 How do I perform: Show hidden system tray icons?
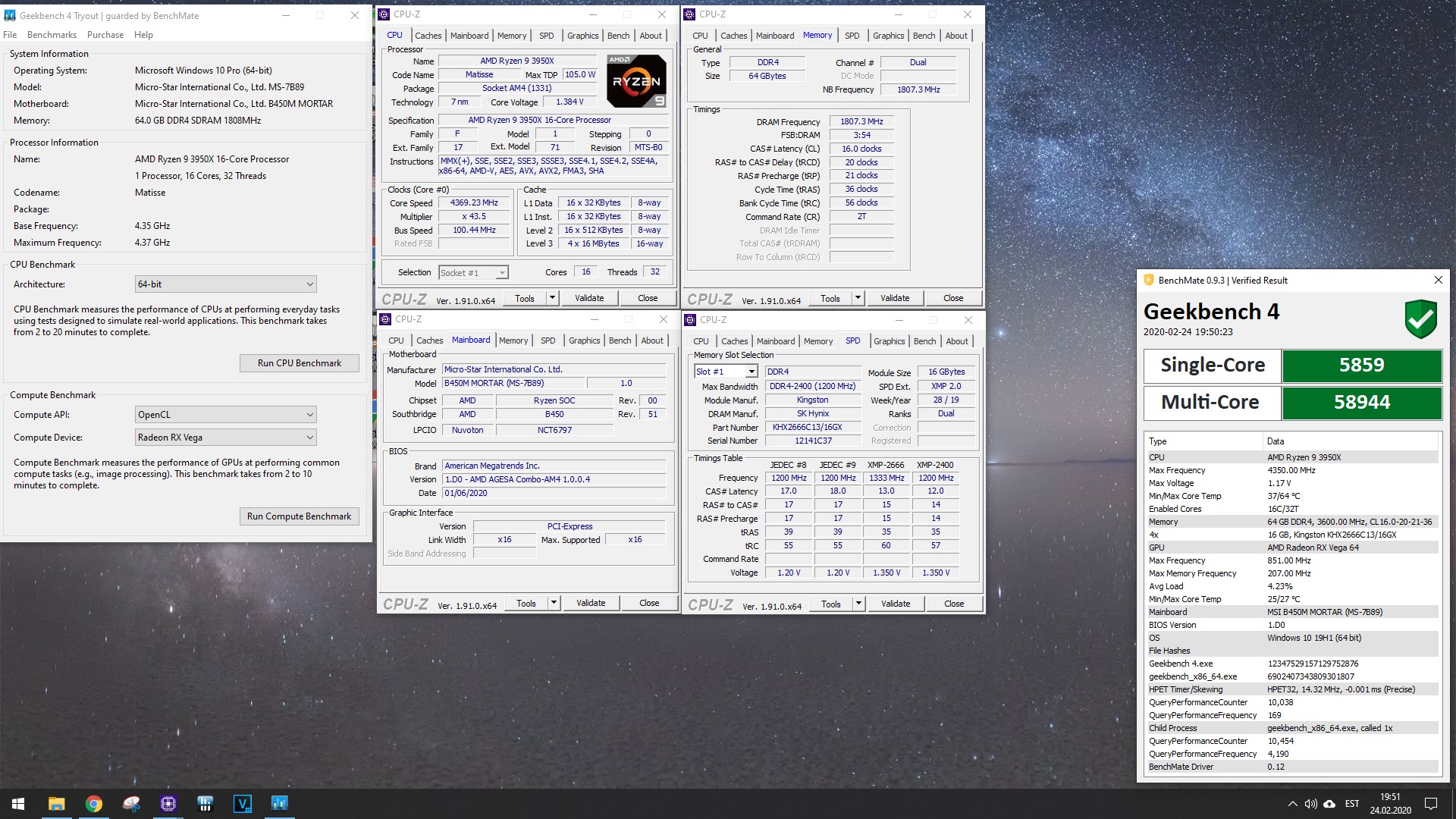coord(1292,804)
